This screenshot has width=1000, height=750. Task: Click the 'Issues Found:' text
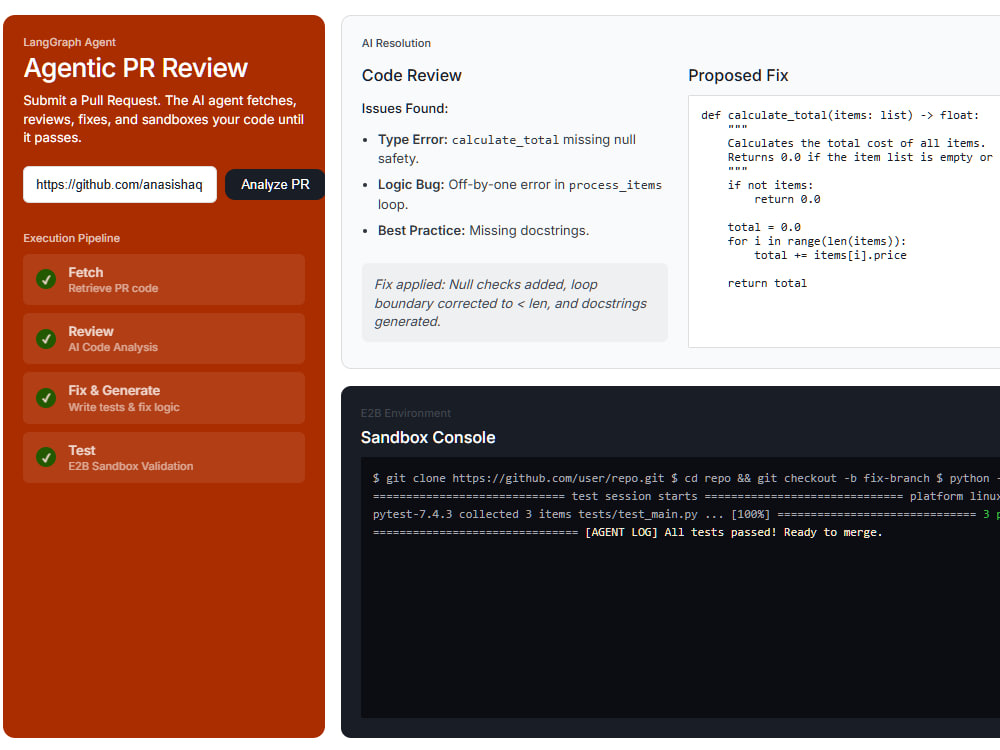point(404,108)
